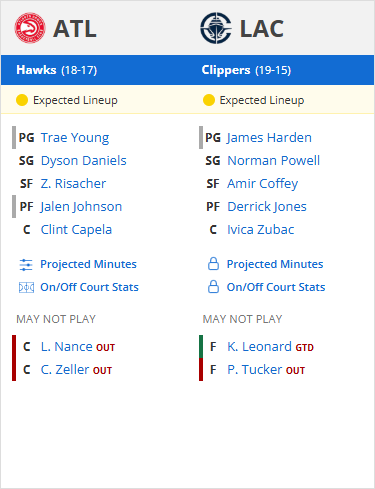Open Trae Young's player page
Viewport: 375px width, 489px height.
point(75,138)
